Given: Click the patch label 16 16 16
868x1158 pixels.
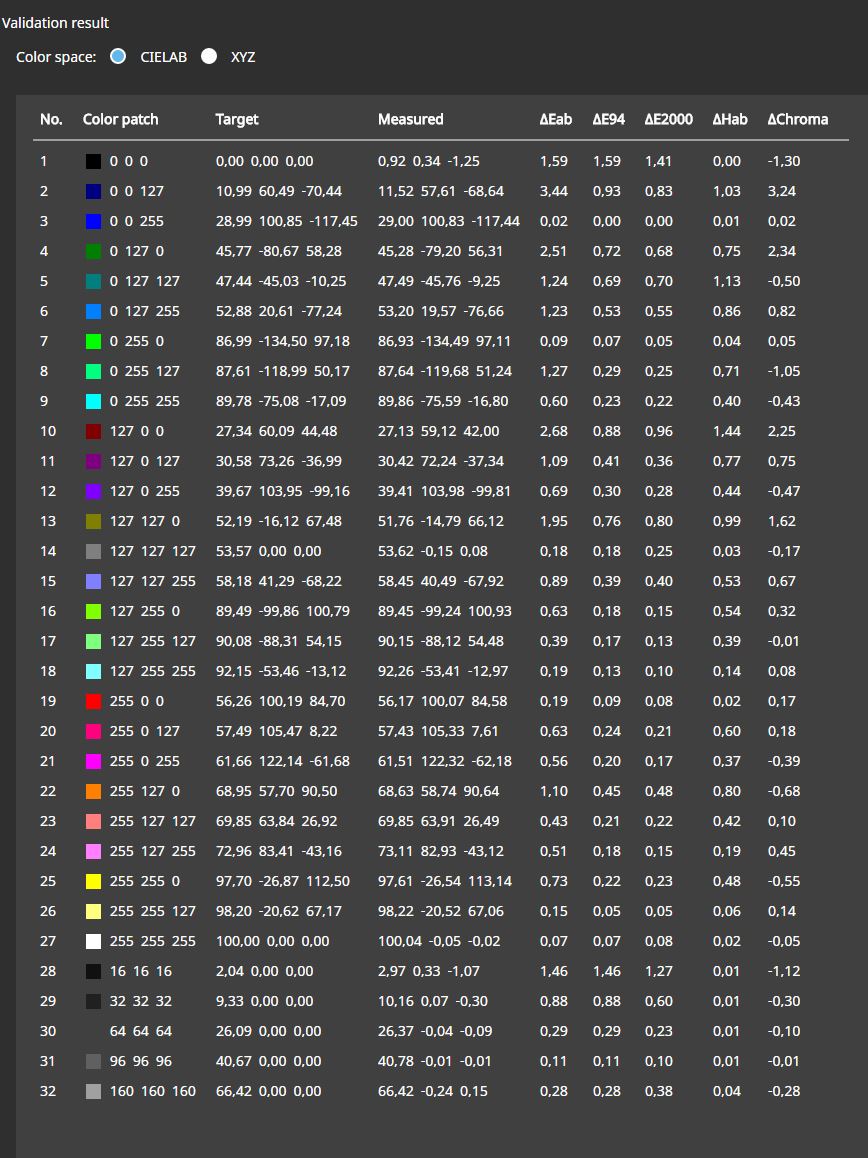Looking at the screenshot, I should click(140, 971).
